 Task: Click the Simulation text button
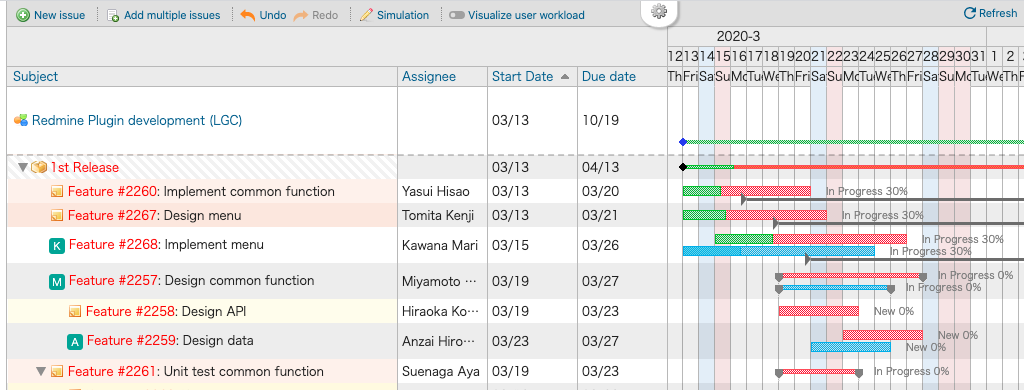pyautogui.click(x=403, y=14)
